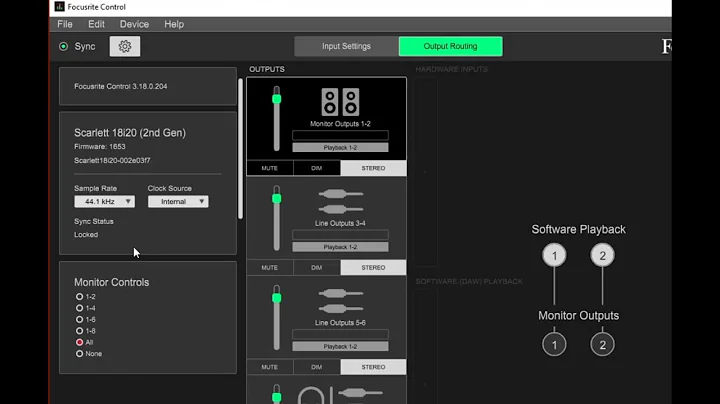Select Software Playback node 1
This screenshot has width=720, height=404.
pos(554,255)
